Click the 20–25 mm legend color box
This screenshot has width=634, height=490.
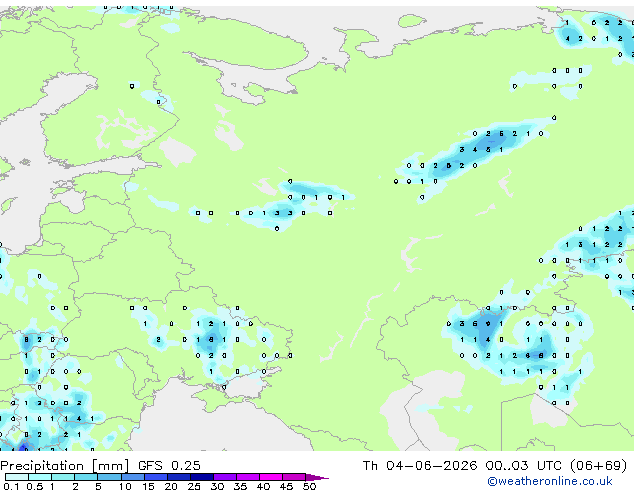(178, 477)
